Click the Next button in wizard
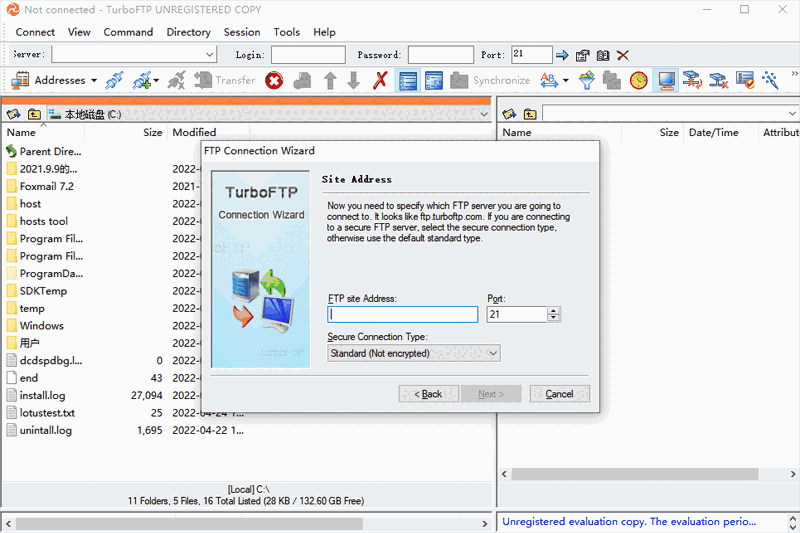This screenshot has width=800, height=533. click(x=491, y=394)
